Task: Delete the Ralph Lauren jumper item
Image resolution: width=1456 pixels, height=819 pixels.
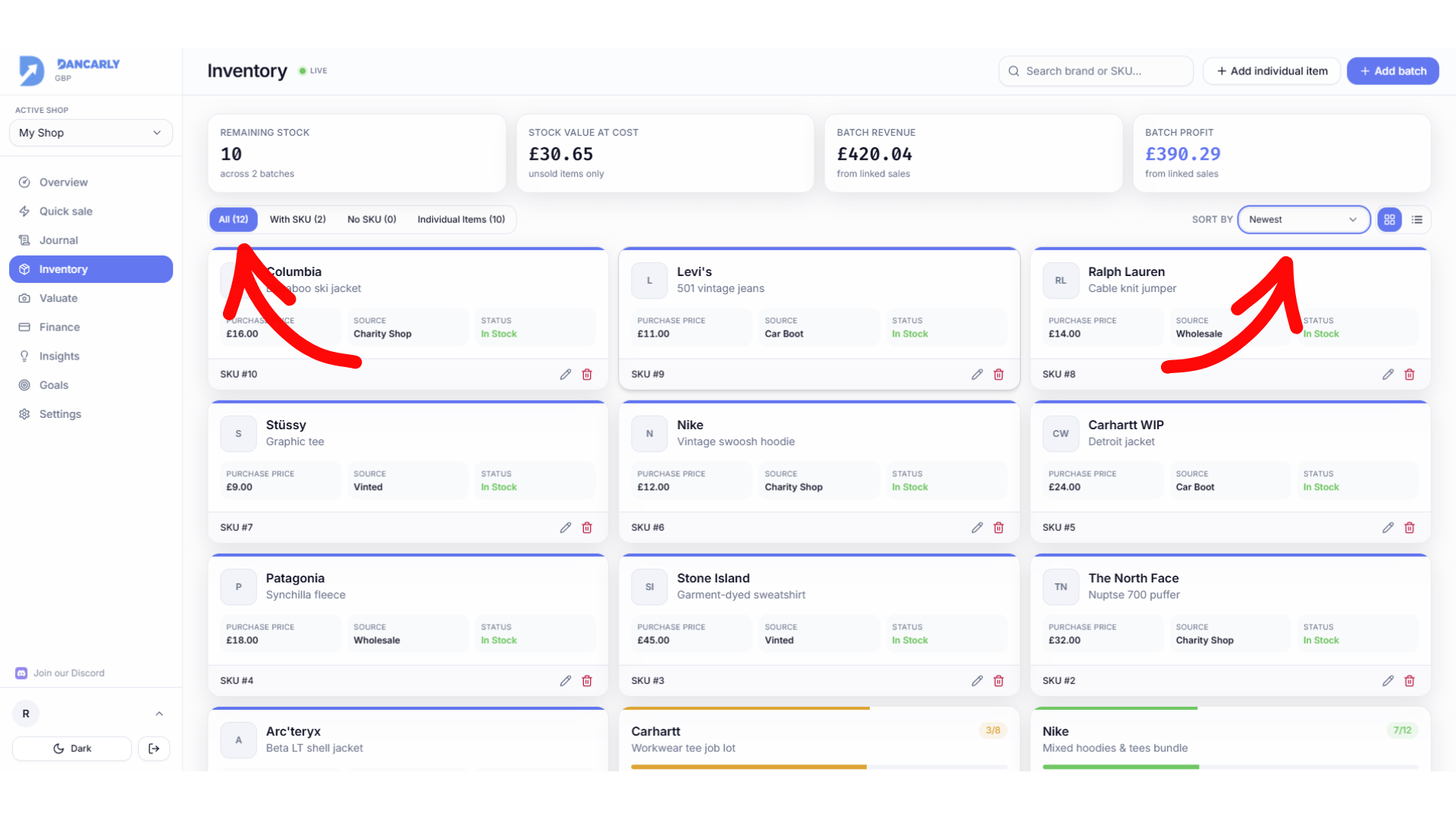Action: [x=1409, y=374]
